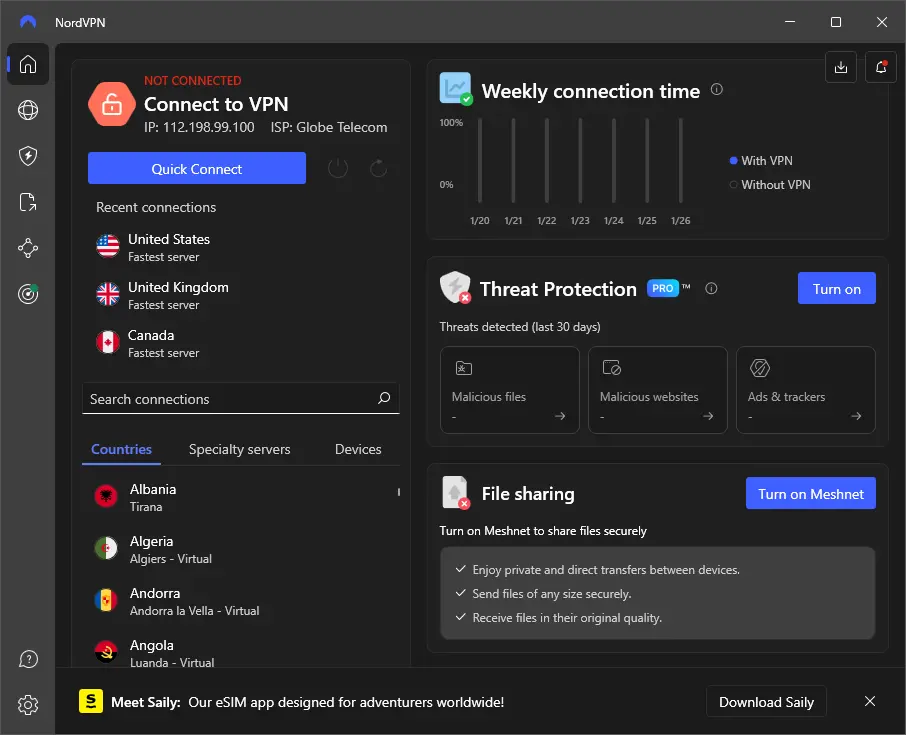Image resolution: width=906 pixels, height=735 pixels.
Task: Click the countries list scrollbar thumb
Action: [399, 492]
